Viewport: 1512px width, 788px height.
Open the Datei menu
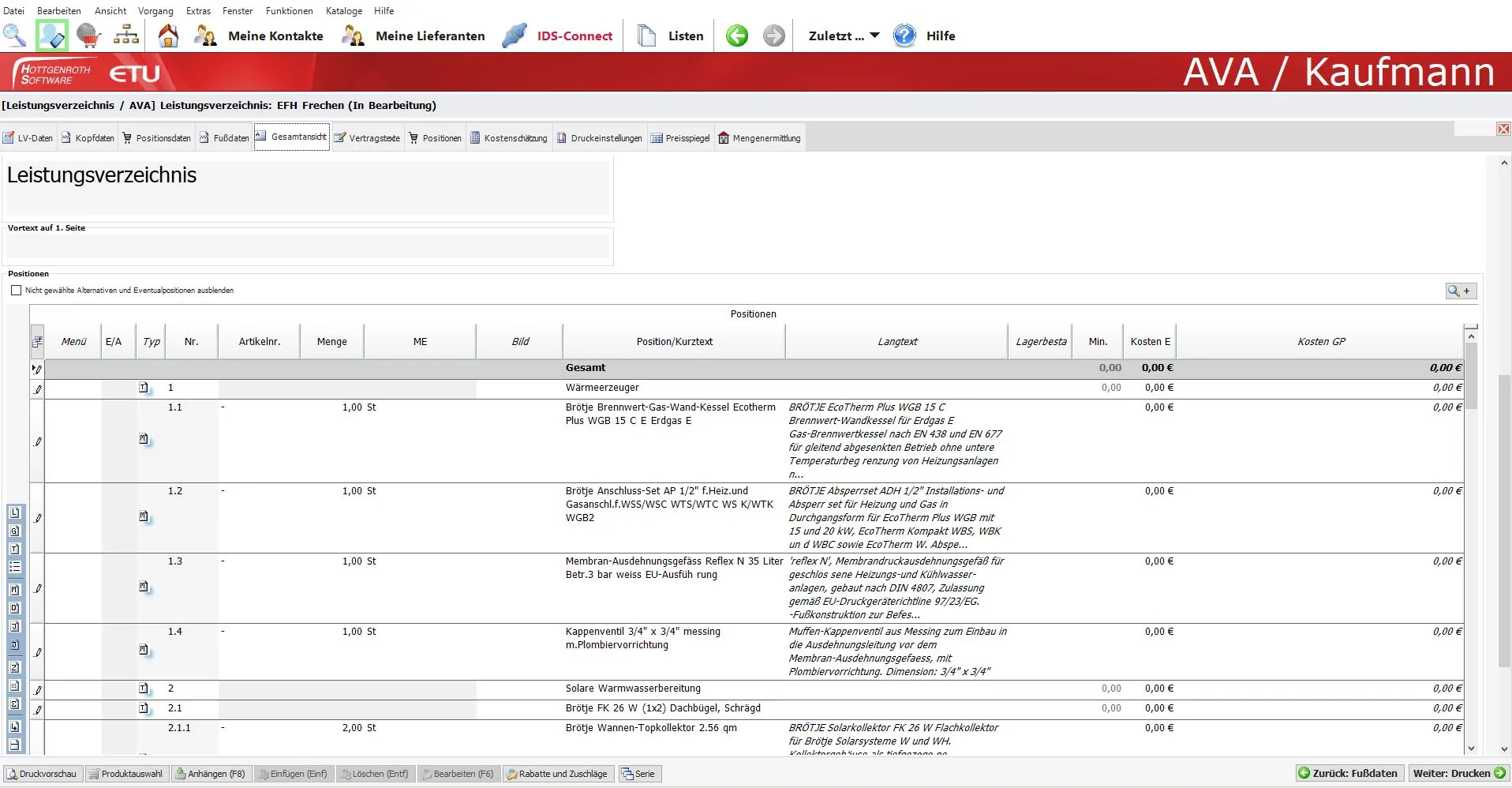(14, 11)
